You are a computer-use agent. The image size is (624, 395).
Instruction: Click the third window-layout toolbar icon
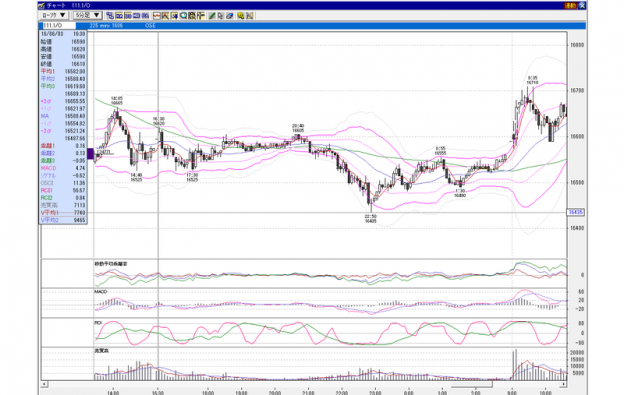point(128,16)
